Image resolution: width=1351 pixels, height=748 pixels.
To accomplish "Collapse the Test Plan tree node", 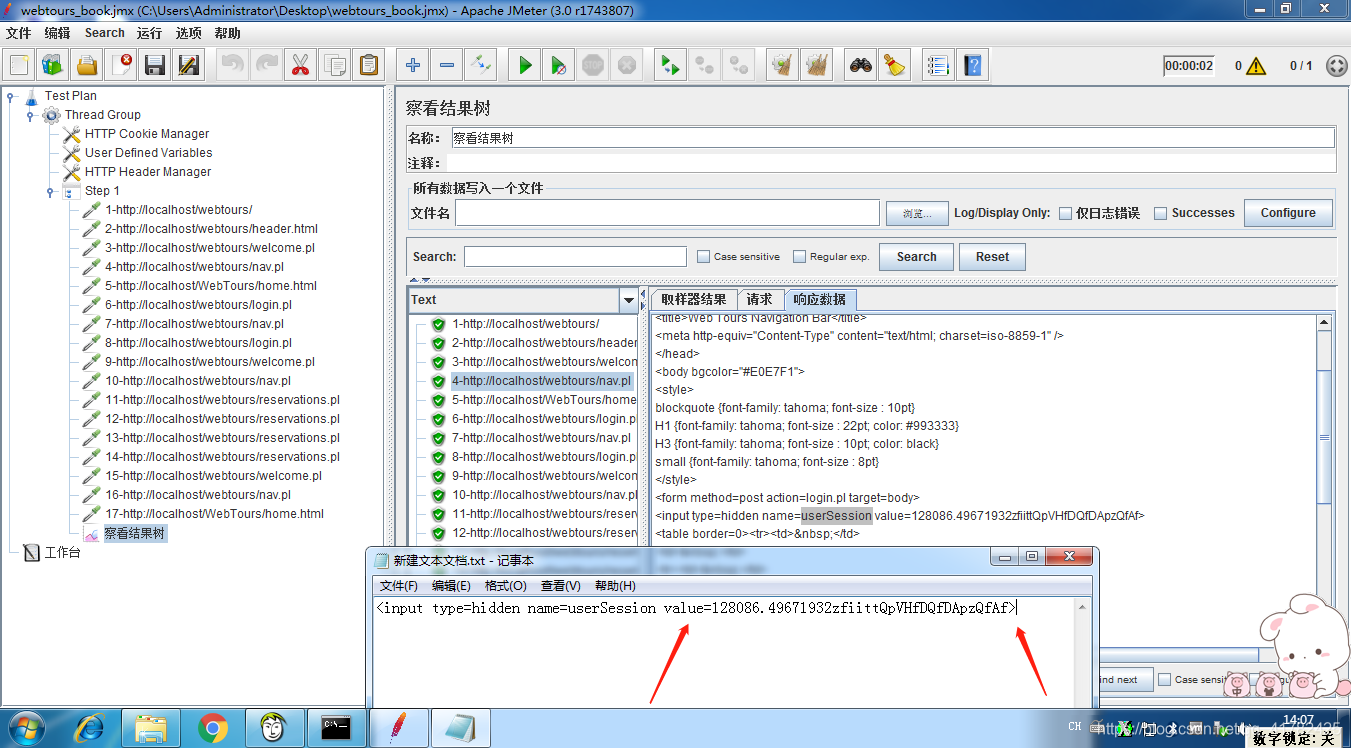I will click(x=11, y=97).
